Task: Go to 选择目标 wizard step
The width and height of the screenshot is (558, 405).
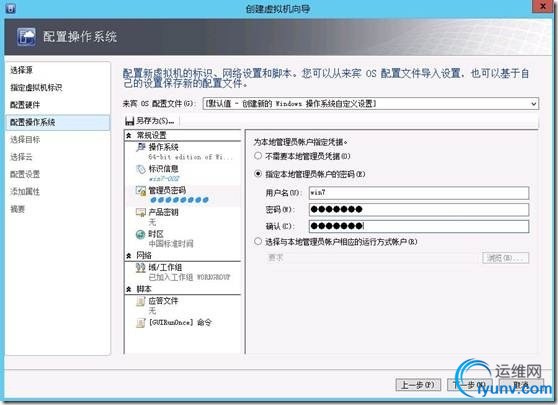Action: click(25, 140)
